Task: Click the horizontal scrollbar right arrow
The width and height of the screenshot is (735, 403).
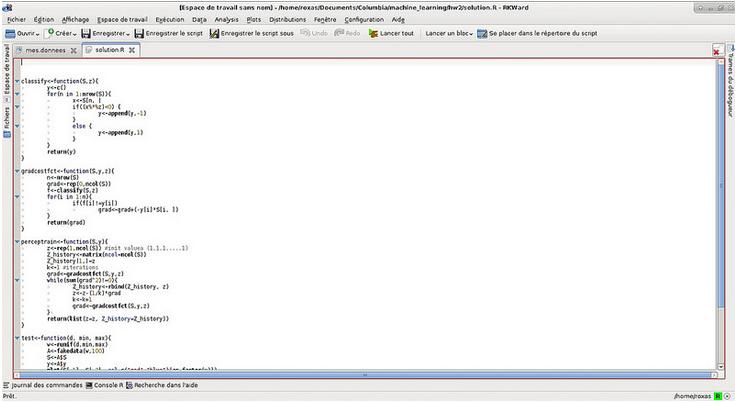Action: pos(714,375)
